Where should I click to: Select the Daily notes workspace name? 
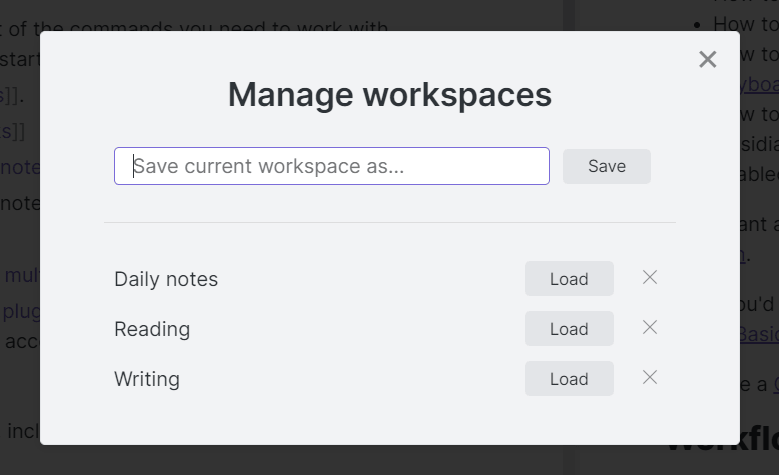(166, 279)
